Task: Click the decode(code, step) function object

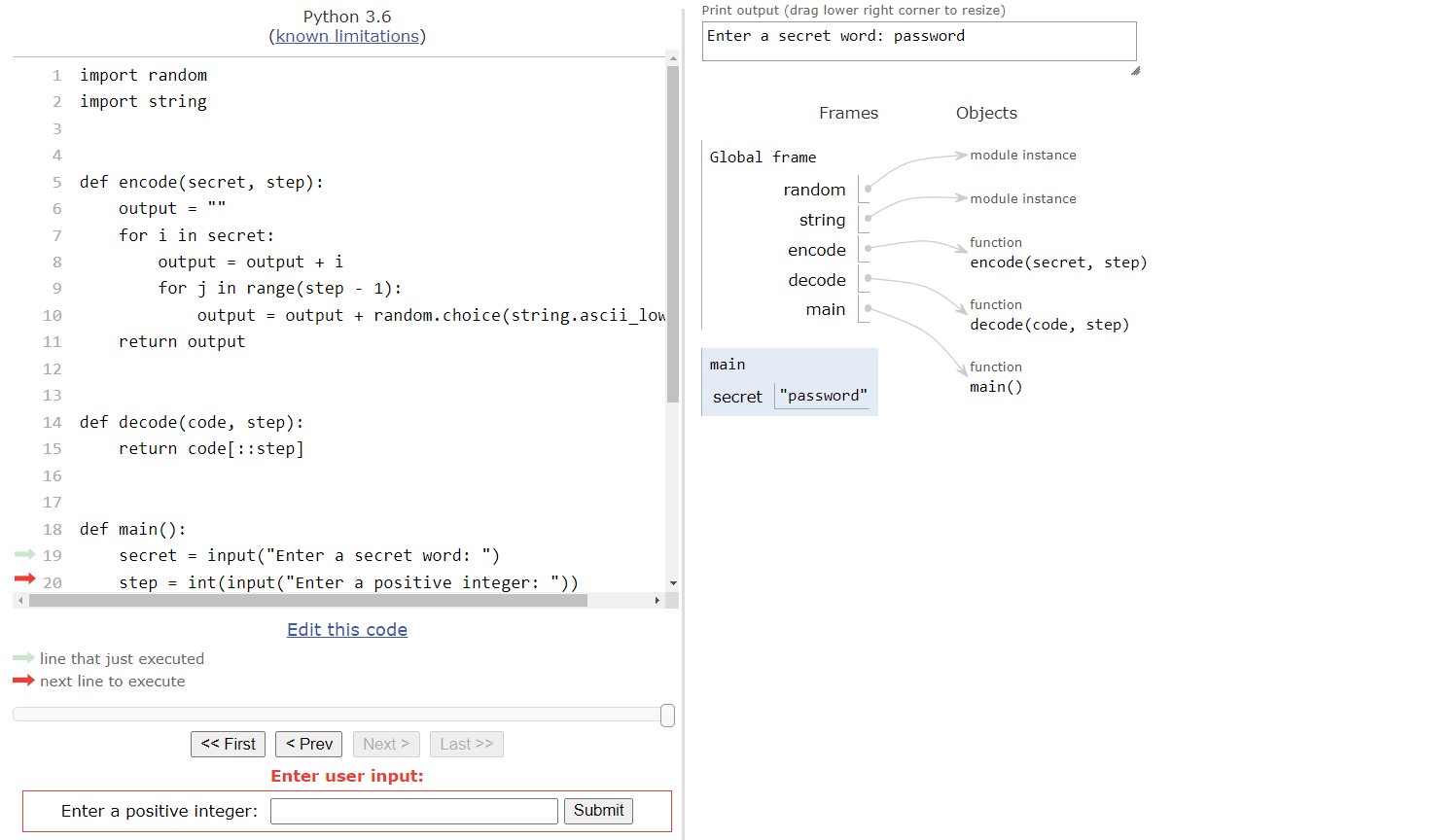Action: (1049, 325)
